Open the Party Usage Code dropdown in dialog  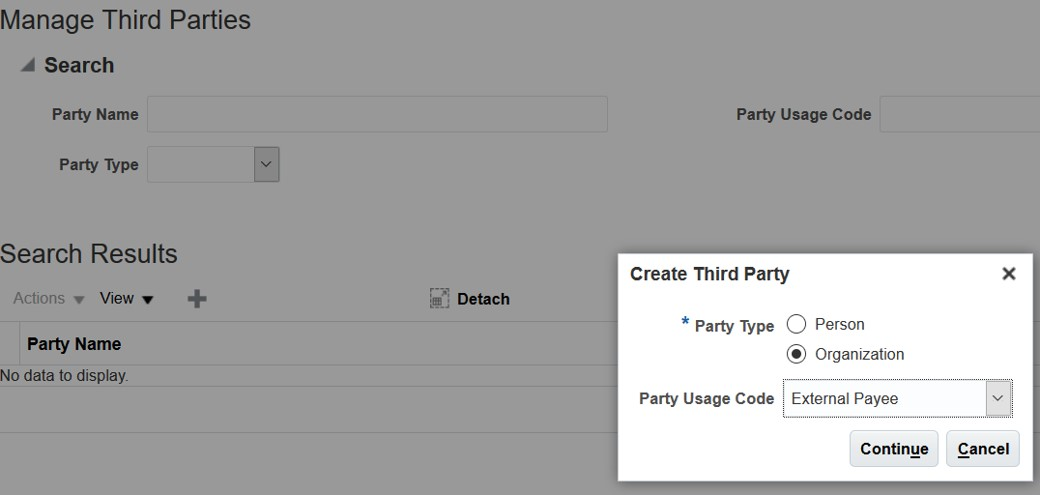tap(998, 398)
